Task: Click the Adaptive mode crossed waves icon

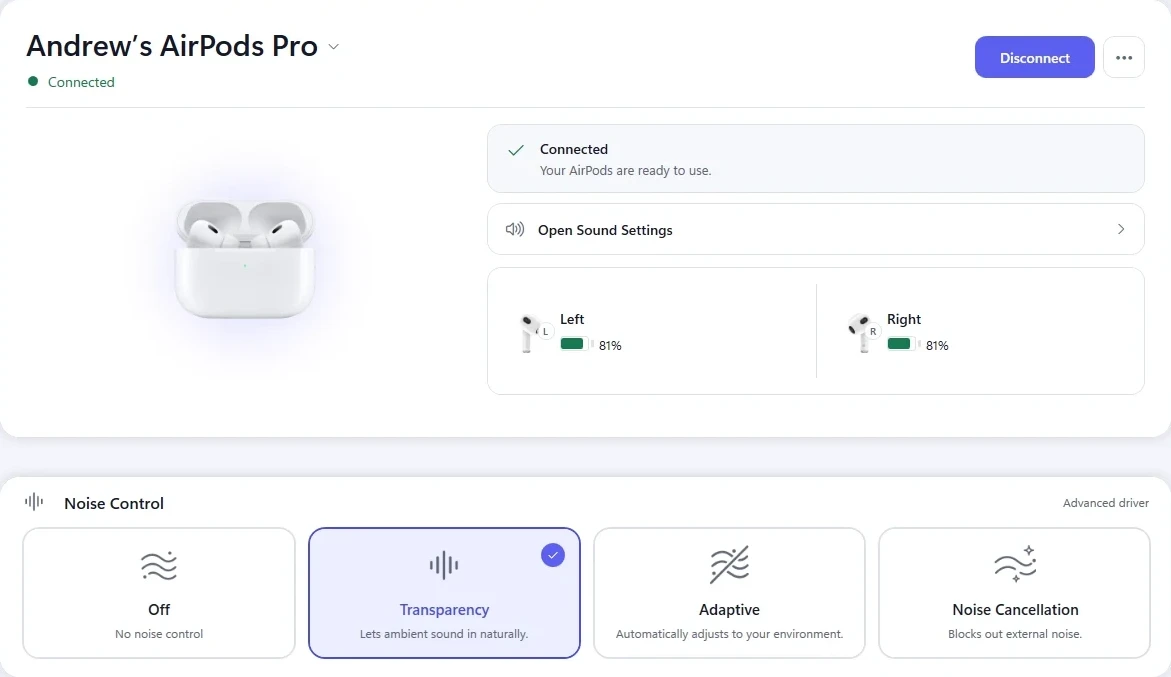Action: coord(729,565)
